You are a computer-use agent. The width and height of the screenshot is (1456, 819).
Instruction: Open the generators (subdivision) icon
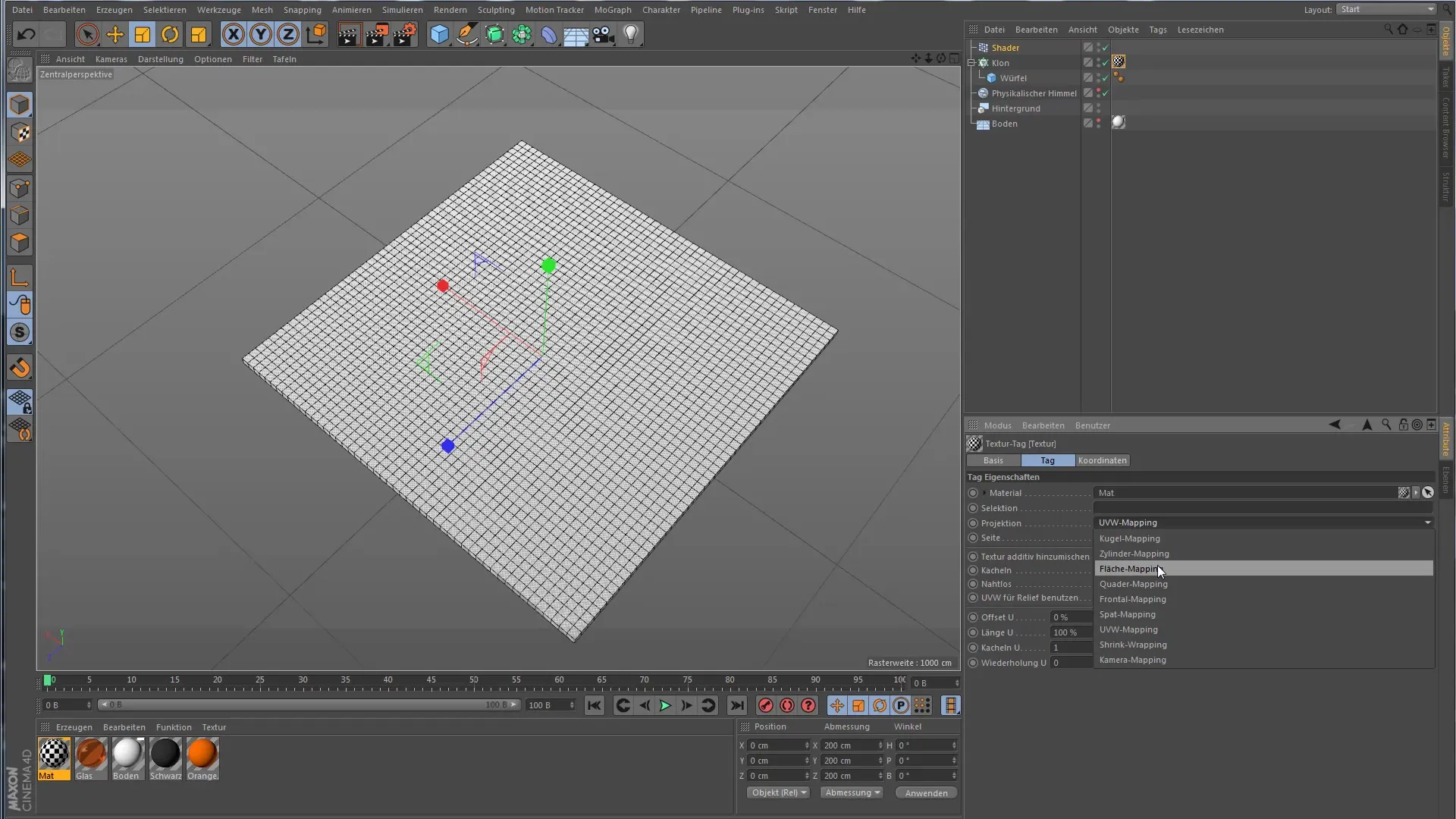[x=494, y=34]
